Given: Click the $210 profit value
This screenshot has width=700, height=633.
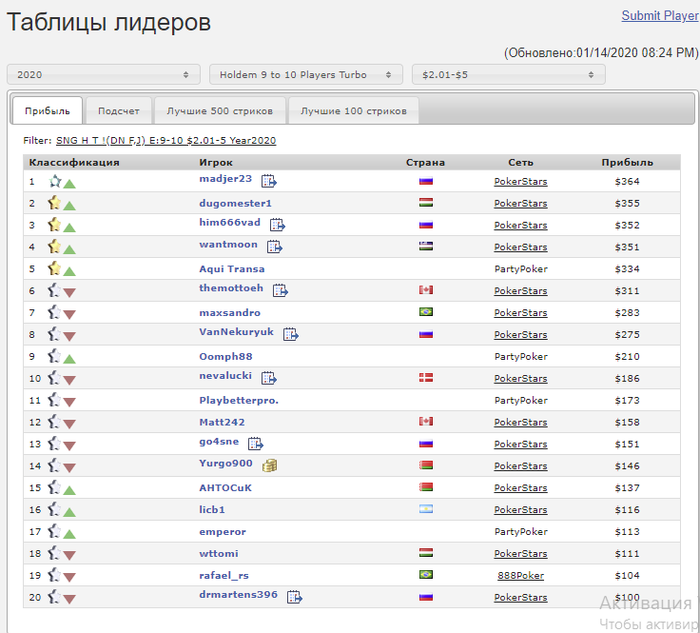Looking at the screenshot, I should pos(627,356).
